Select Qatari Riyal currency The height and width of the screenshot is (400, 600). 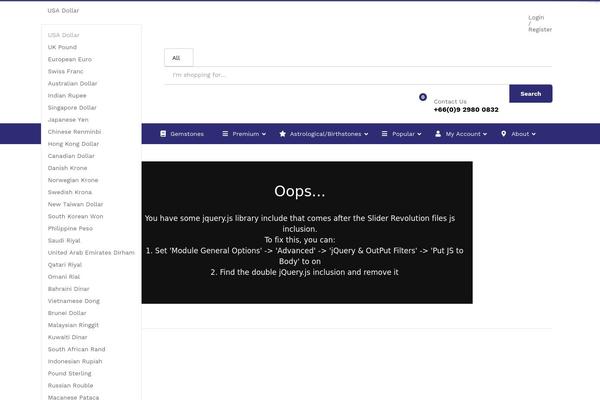click(x=65, y=264)
